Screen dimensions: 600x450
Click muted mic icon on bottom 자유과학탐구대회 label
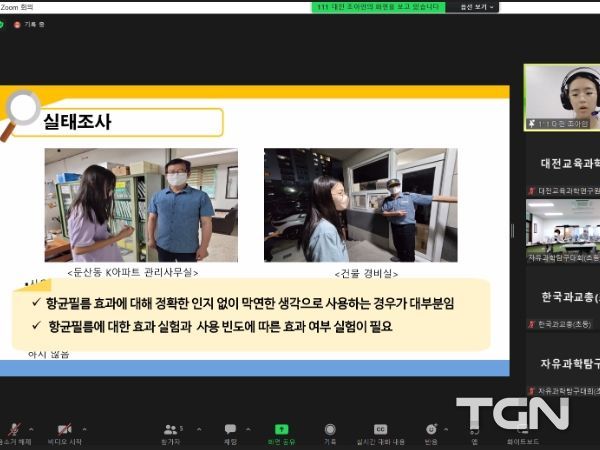531,391
